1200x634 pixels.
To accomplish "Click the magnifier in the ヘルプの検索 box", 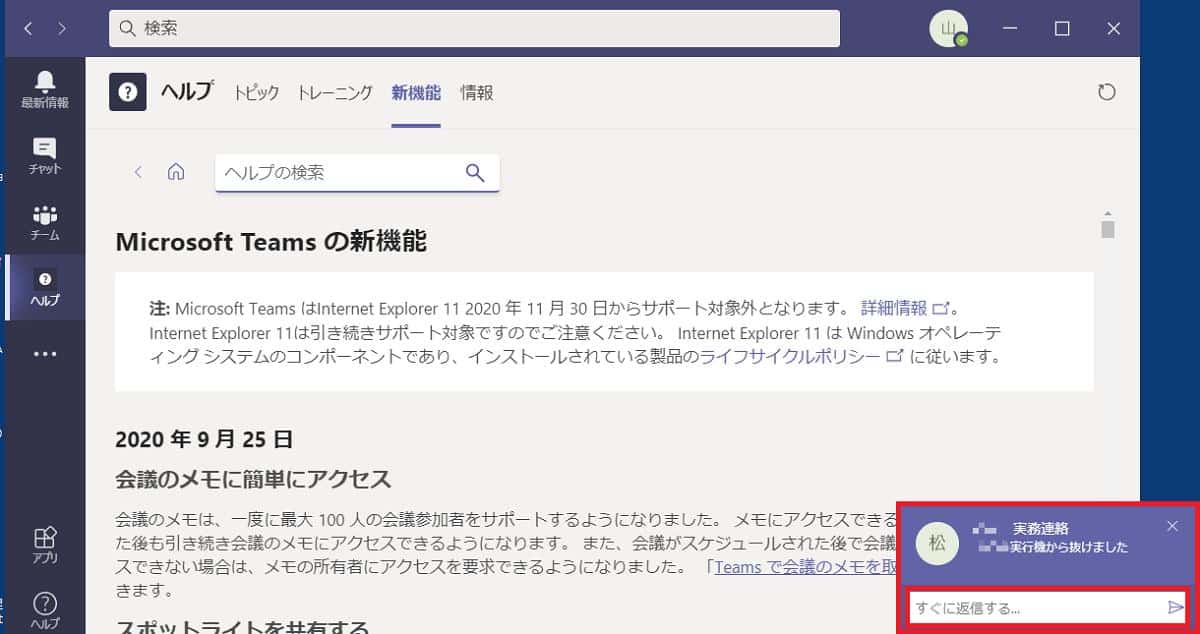I will 474,172.
